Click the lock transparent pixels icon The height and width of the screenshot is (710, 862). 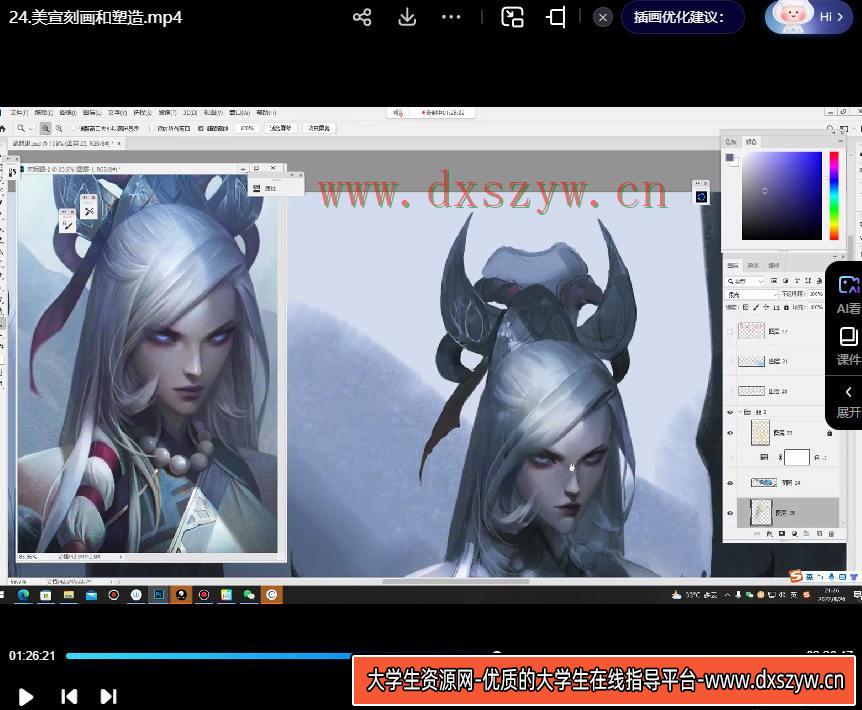pyautogui.click(x=745, y=307)
